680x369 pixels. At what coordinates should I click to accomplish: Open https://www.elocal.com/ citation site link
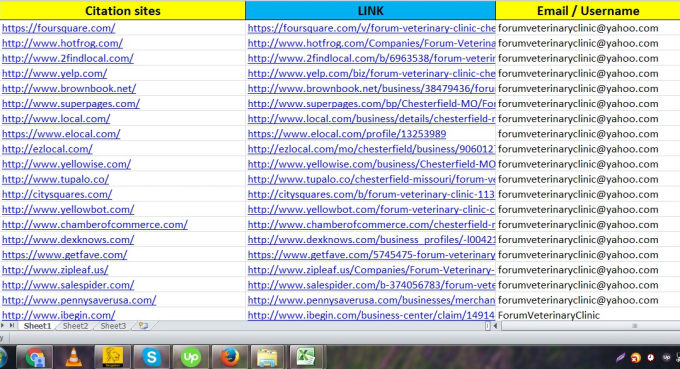(x=61, y=134)
